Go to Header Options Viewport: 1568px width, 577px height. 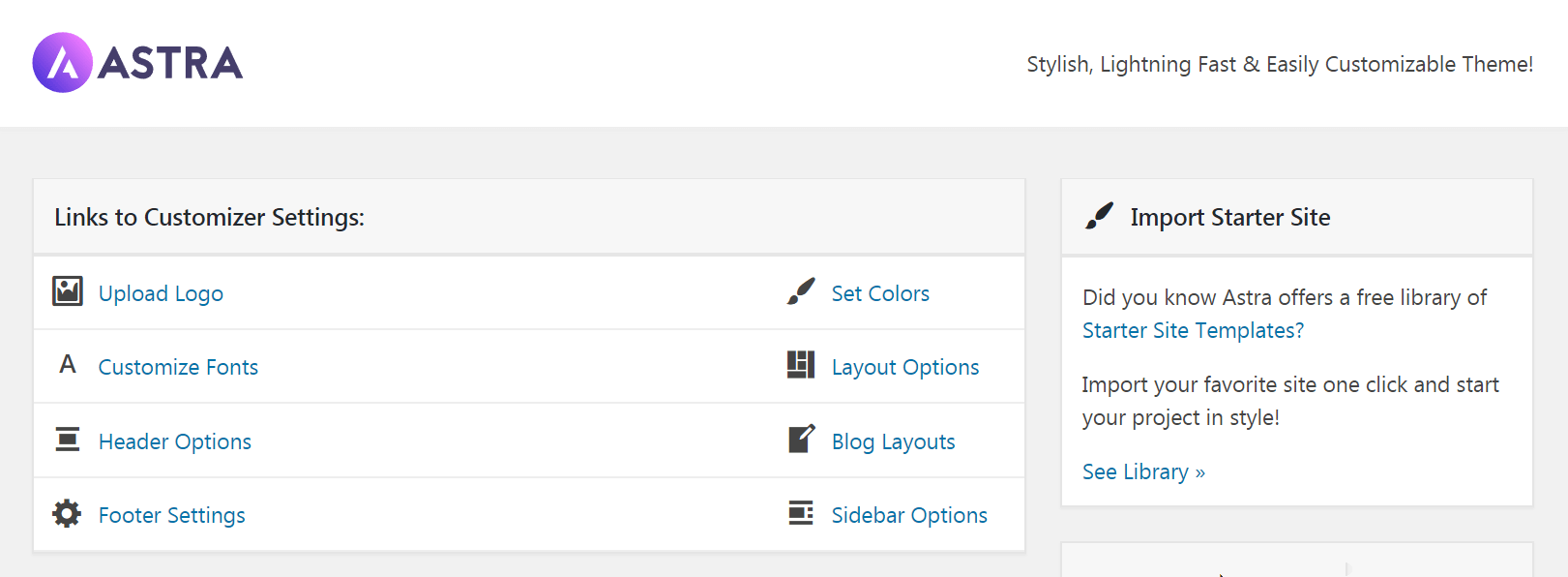pos(175,441)
